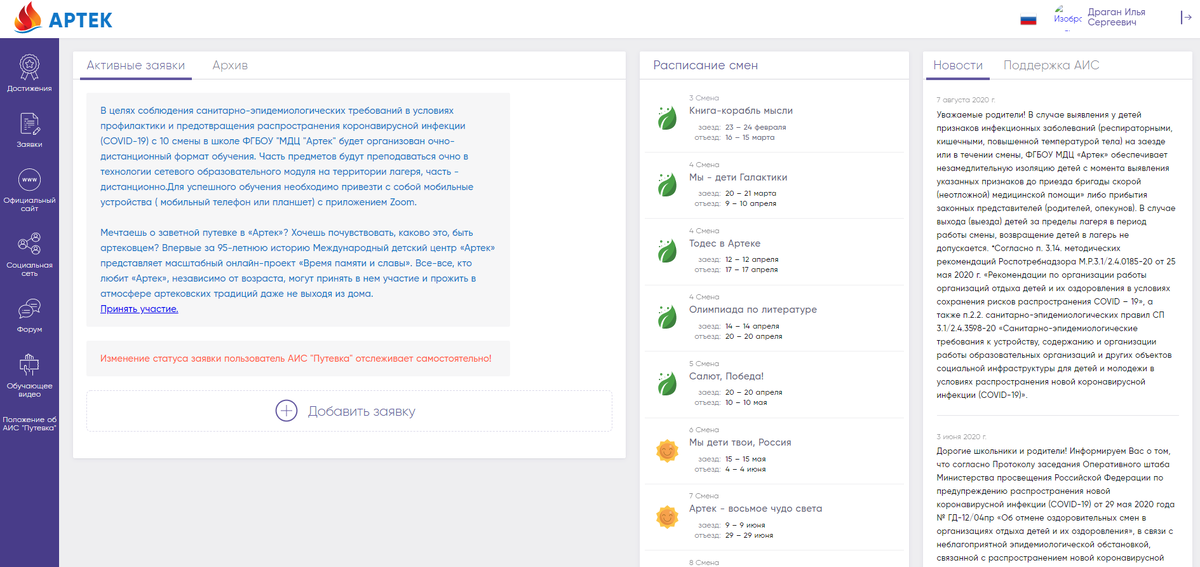Click the 7 Смена label
Image resolution: width=1200 pixels, height=567 pixels.
point(704,496)
